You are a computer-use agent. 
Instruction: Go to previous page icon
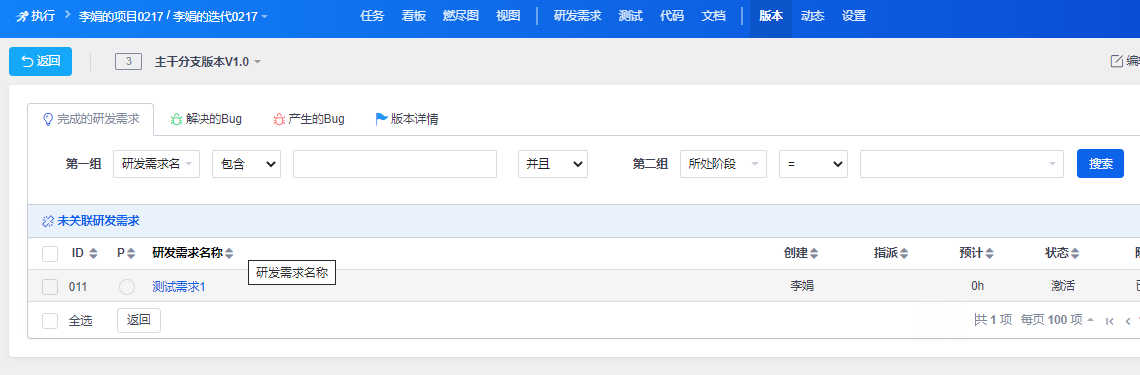click(x=1128, y=320)
